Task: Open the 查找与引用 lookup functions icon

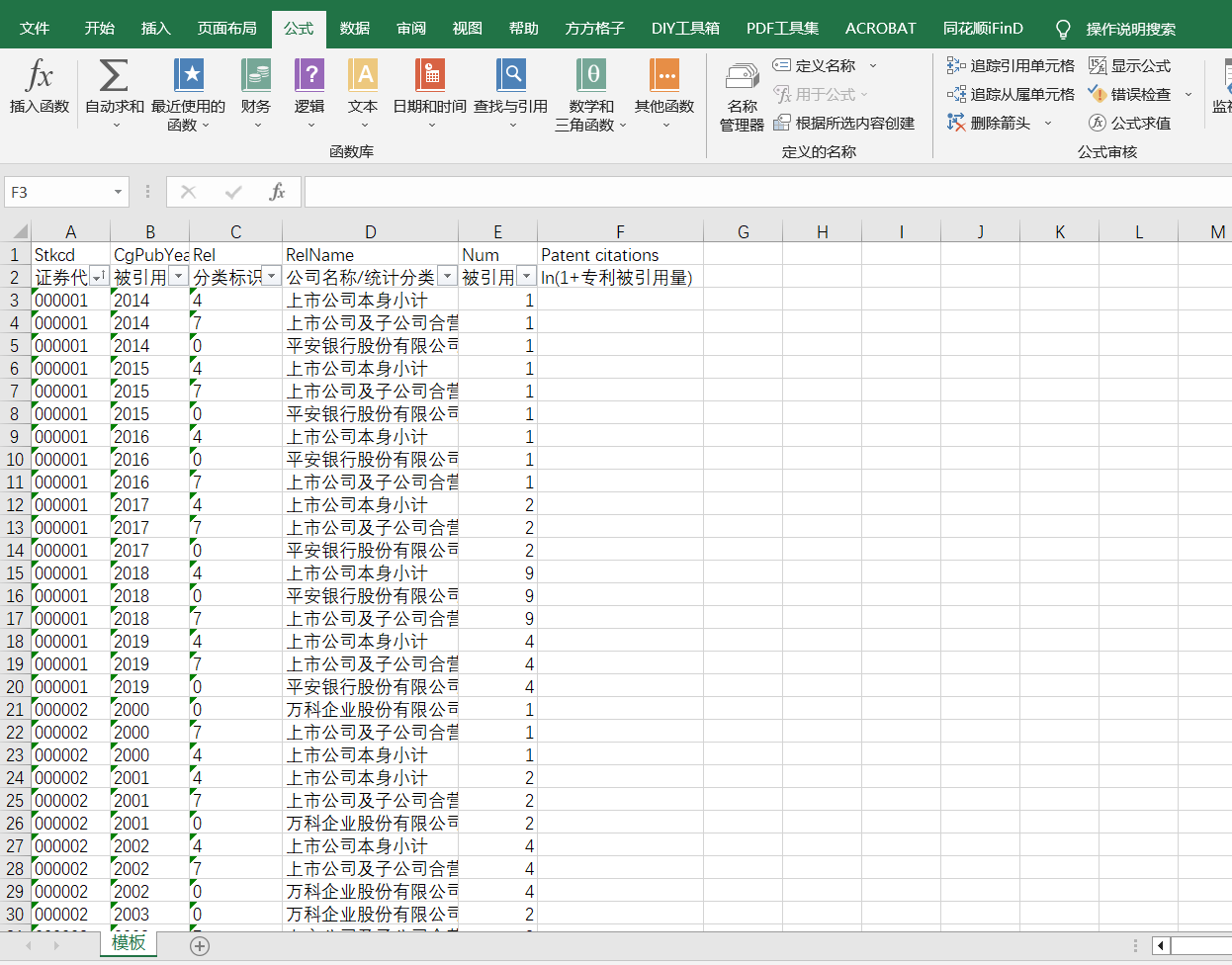Action: [x=511, y=75]
